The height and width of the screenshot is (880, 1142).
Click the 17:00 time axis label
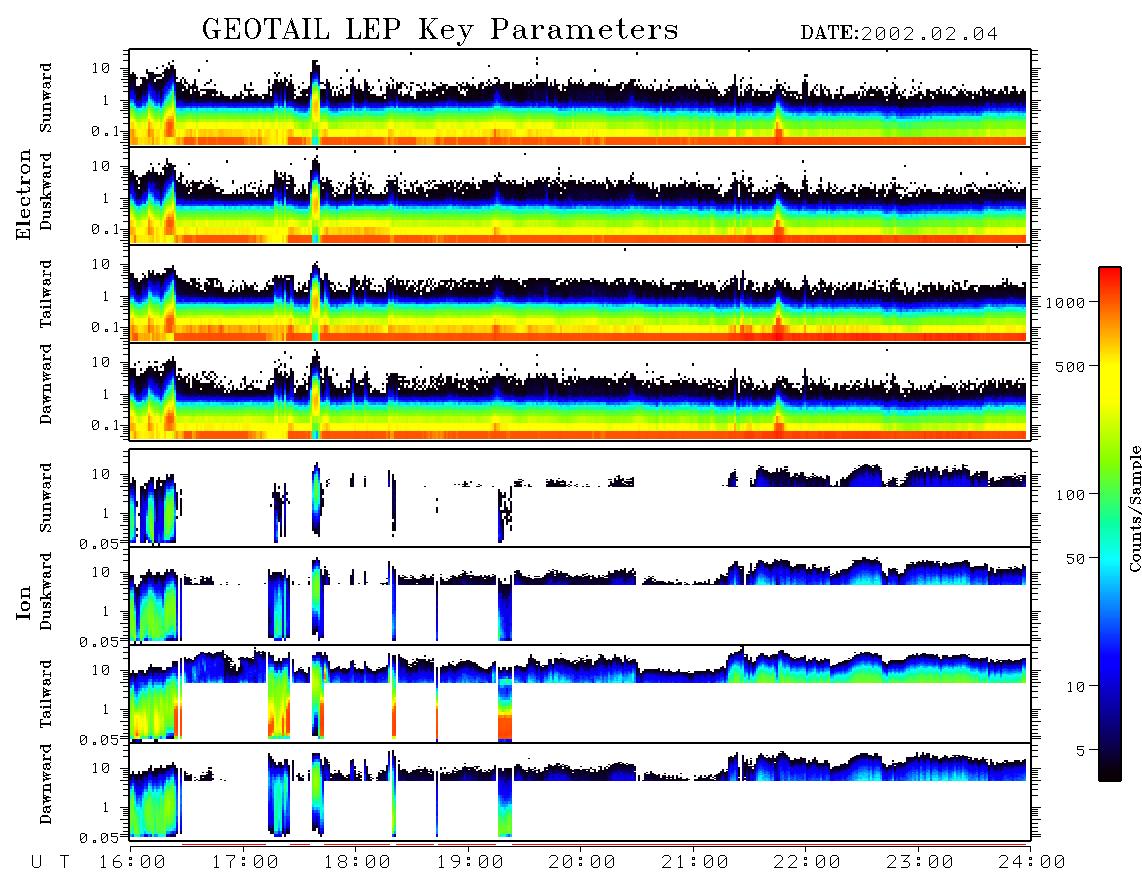pyautogui.click(x=245, y=862)
